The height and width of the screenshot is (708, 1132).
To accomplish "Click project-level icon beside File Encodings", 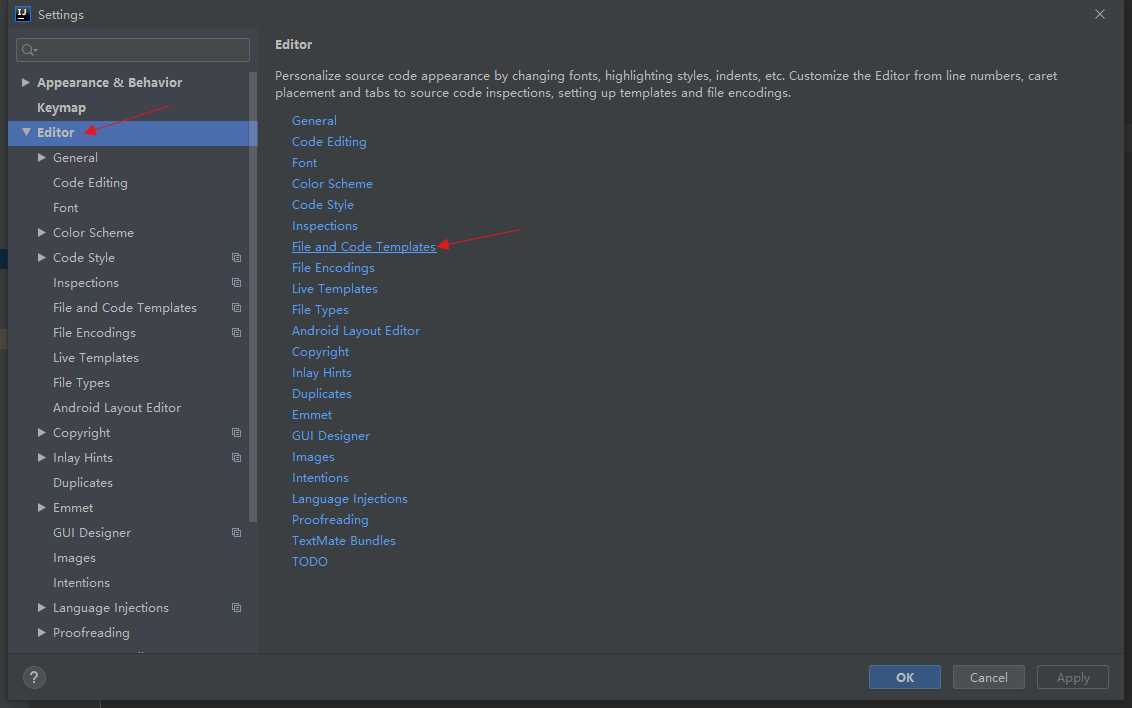I will click(236, 333).
